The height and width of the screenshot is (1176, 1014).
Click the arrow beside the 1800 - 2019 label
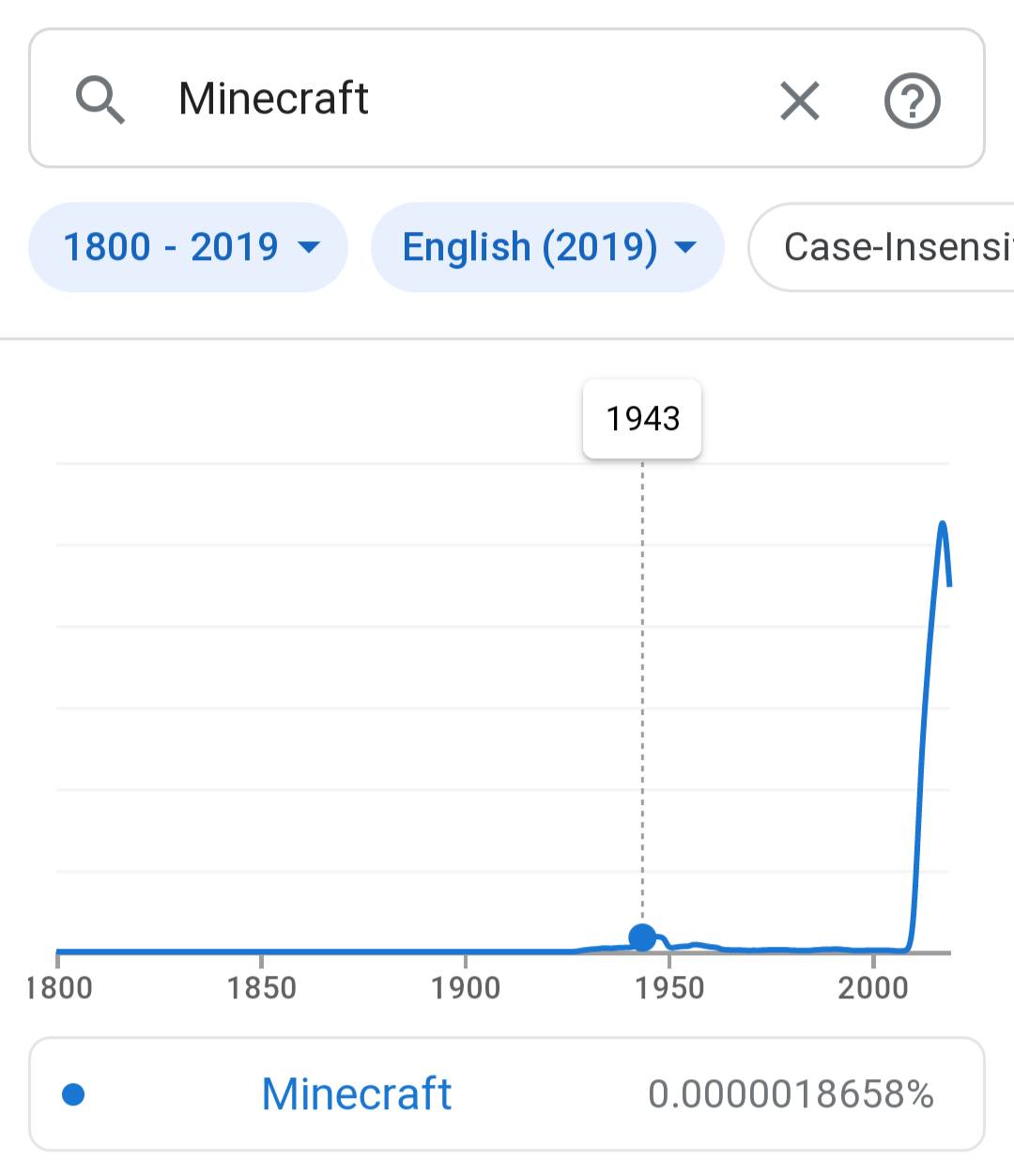coord(309,248)
